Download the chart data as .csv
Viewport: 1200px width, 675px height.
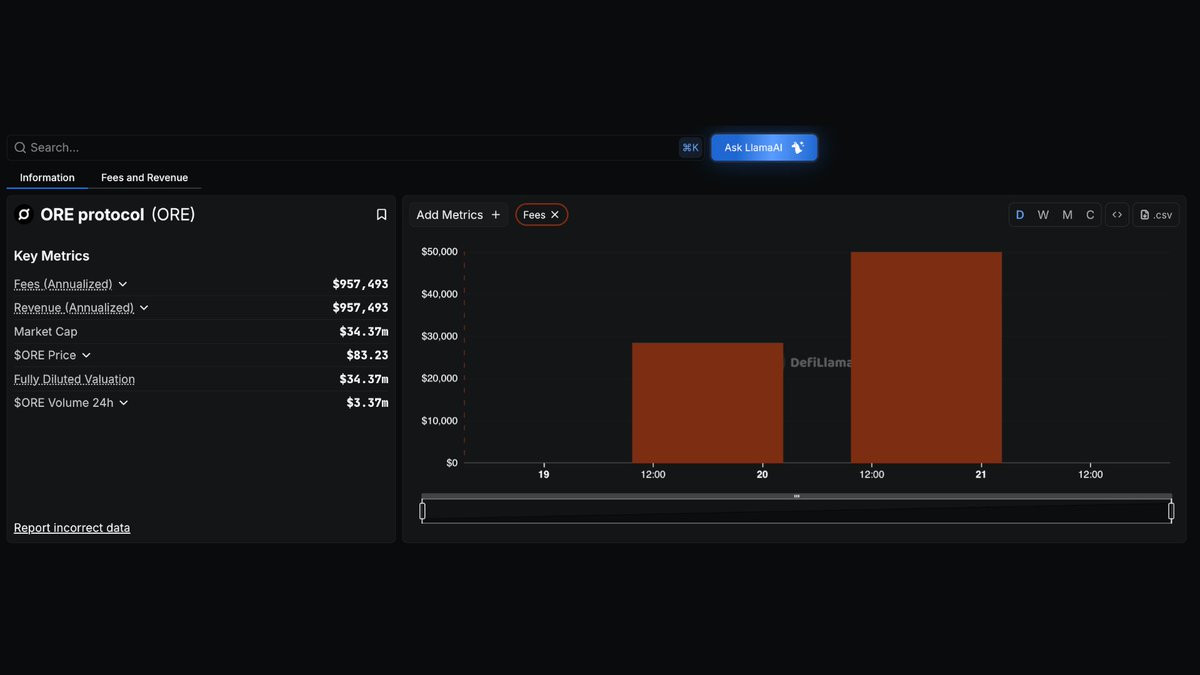pos(1156,215)
